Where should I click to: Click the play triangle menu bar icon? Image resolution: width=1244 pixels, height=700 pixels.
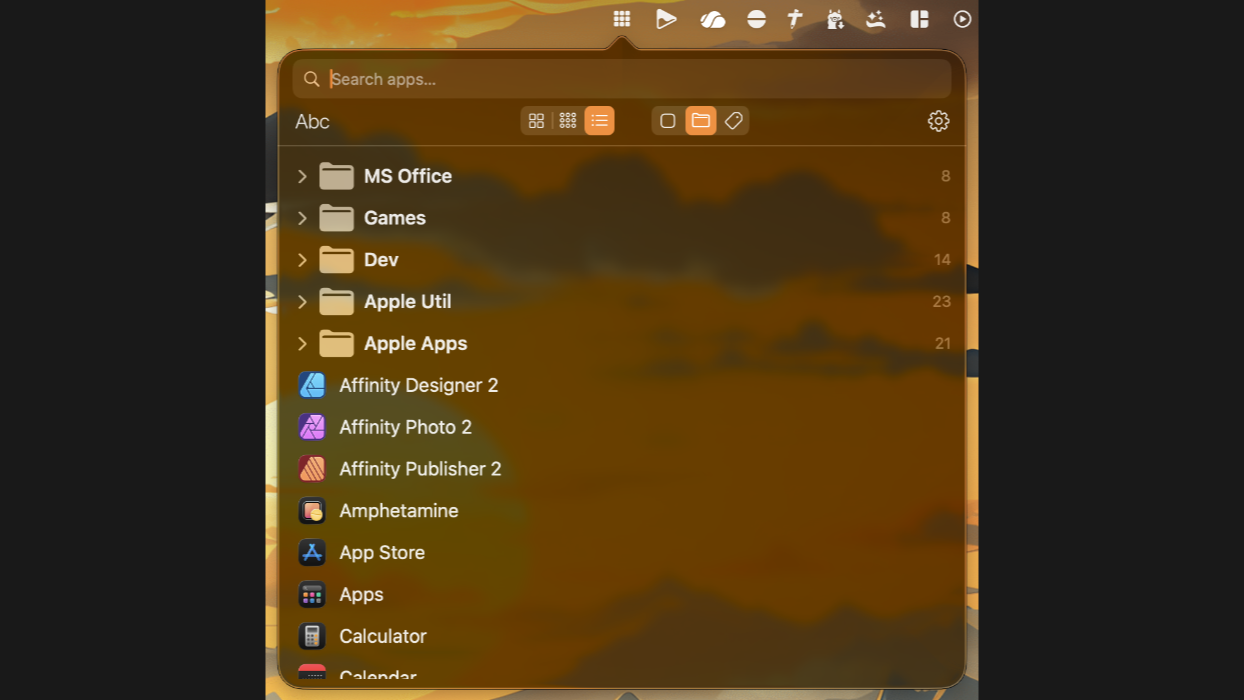(x=666, y=18)
